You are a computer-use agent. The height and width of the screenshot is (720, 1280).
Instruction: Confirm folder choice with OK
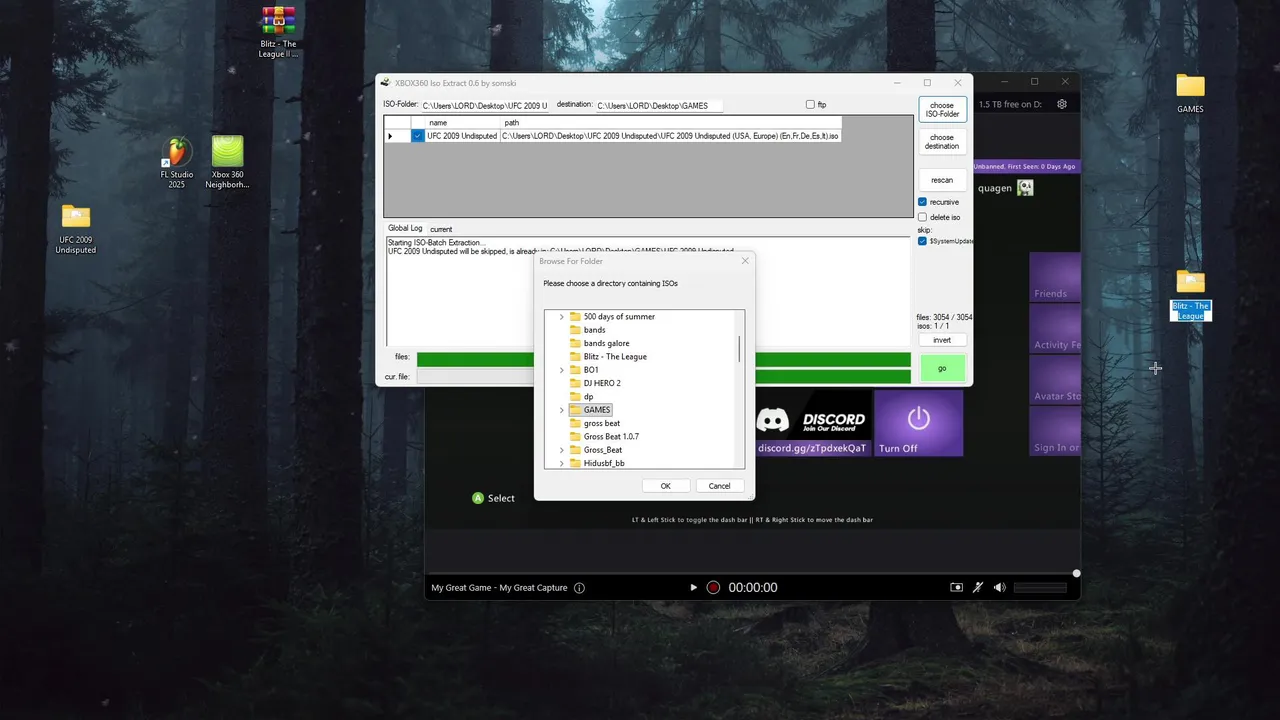[665, 486]
